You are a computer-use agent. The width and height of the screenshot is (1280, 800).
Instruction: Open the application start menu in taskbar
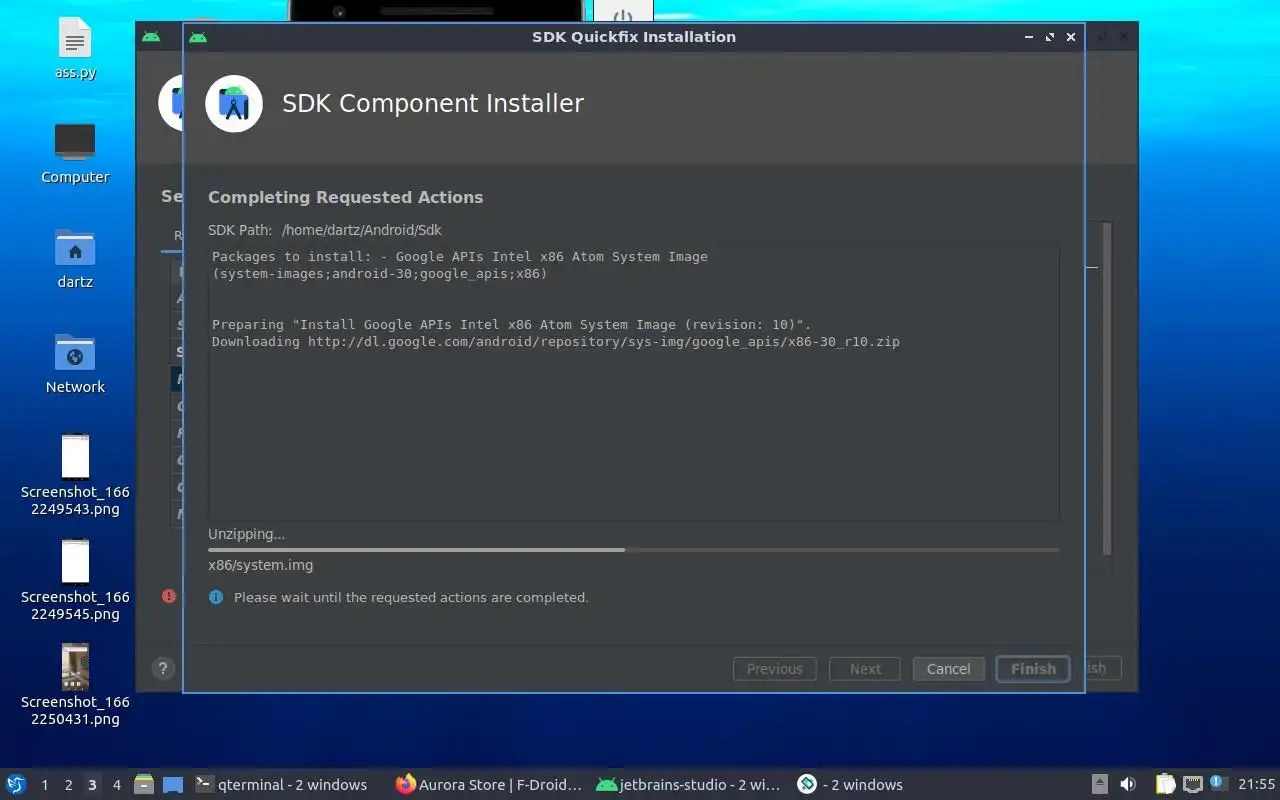pyautogui.click(x=16, y=784)
